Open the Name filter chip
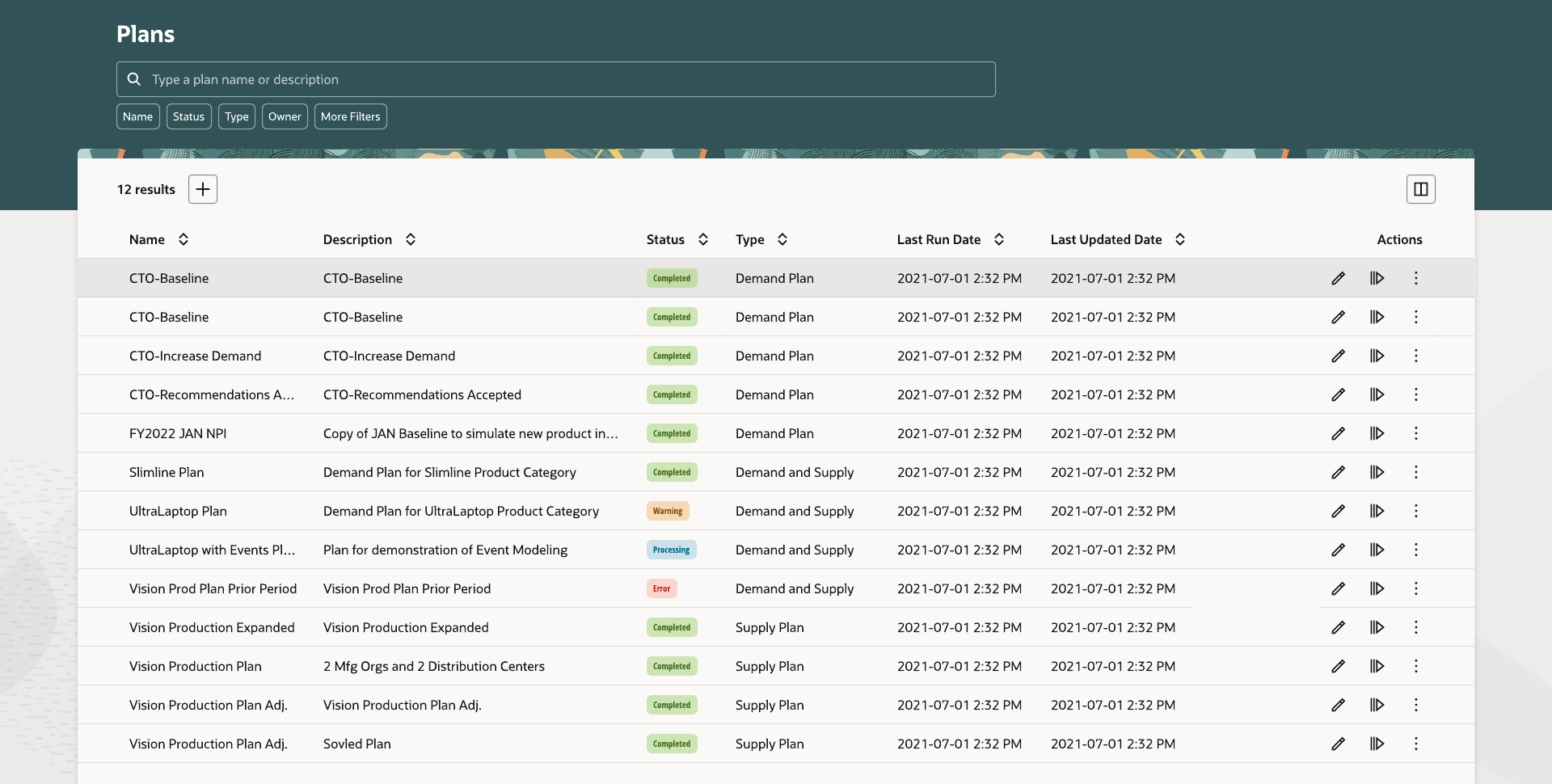1552x784 pixels. [x=138, y=116]
